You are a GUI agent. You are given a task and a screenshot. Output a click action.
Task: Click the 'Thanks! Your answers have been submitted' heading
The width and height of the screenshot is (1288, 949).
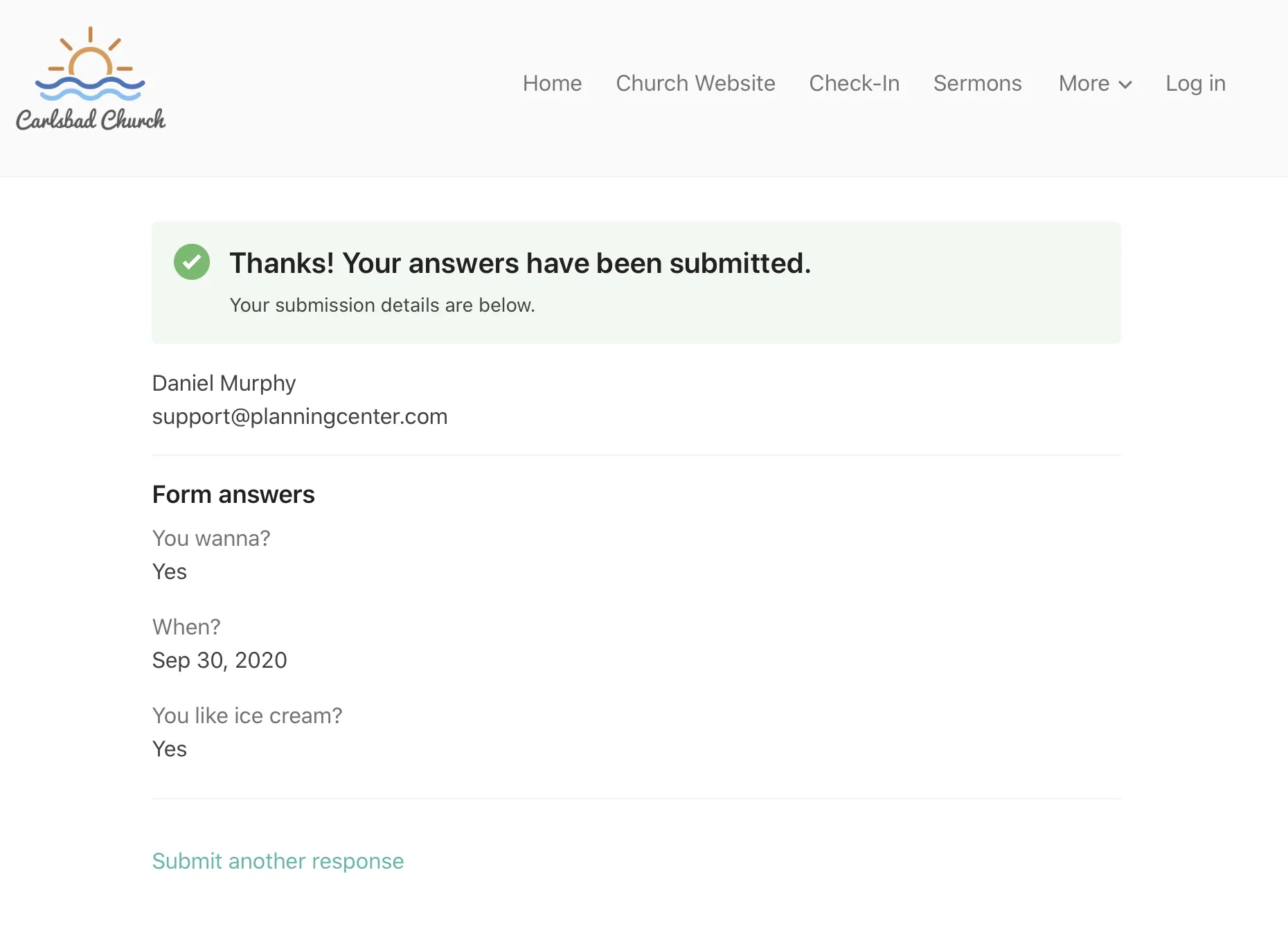[520, 263]
